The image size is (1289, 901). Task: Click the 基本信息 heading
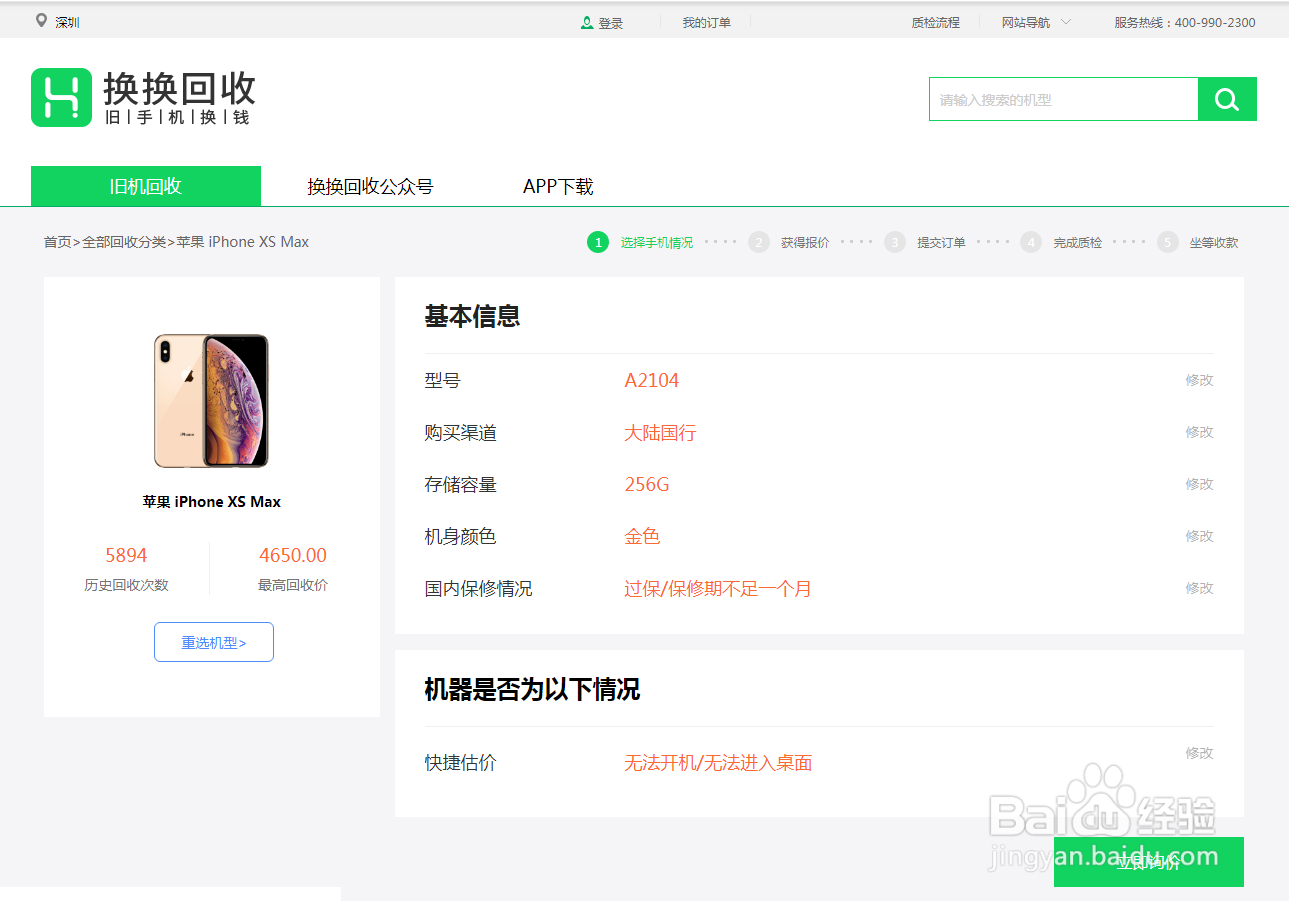tap(472, 317)
